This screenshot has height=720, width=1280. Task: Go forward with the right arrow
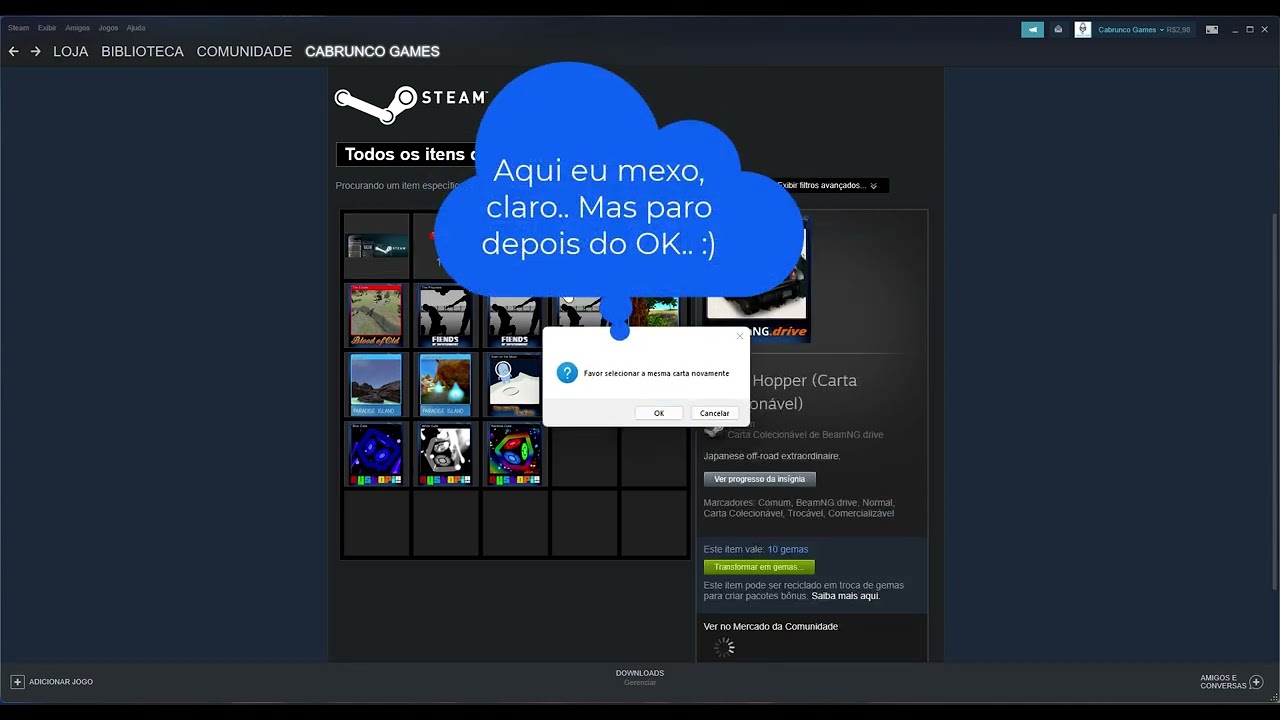click(x=36, y=51)
